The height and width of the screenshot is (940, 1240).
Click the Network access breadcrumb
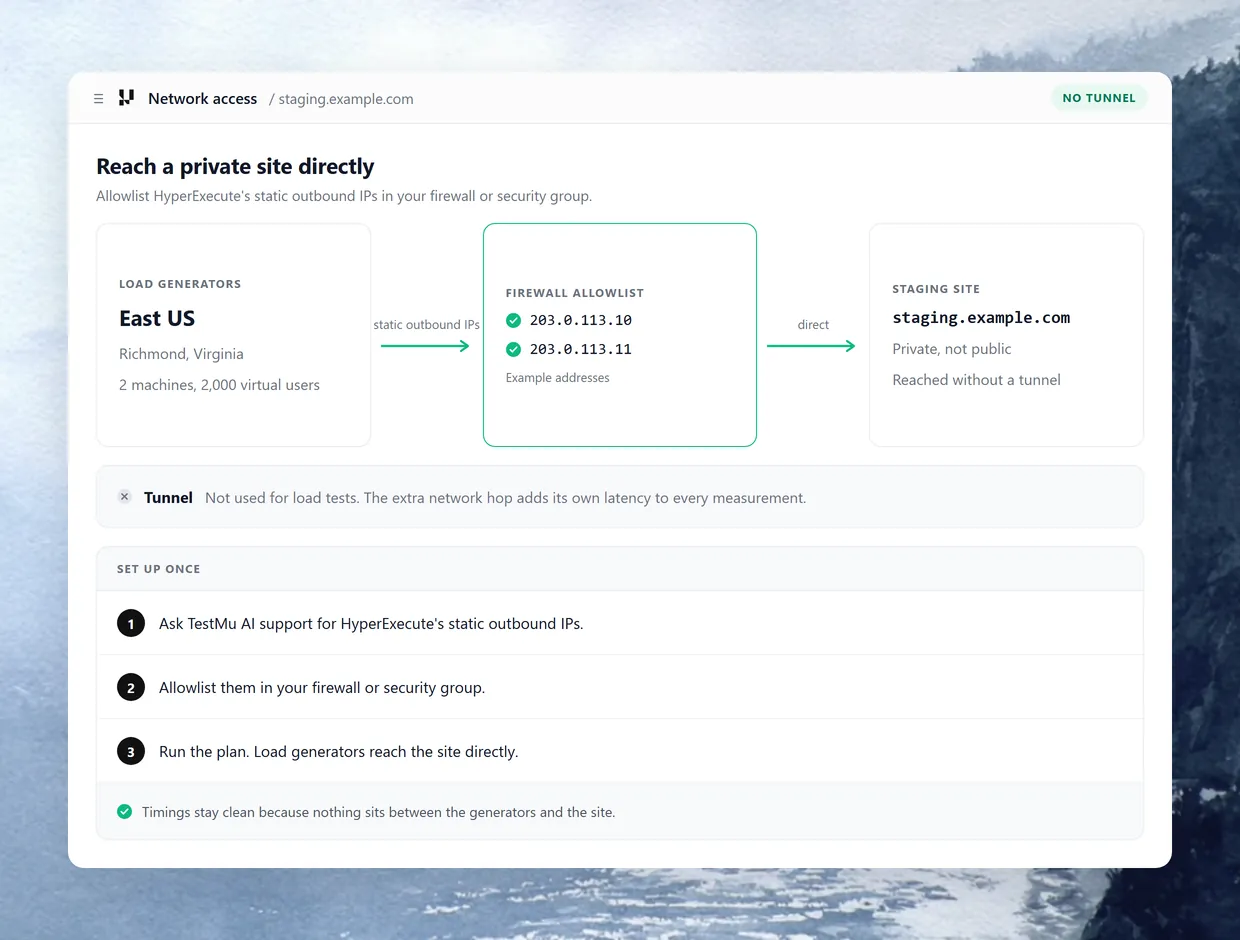pos(202,99)
